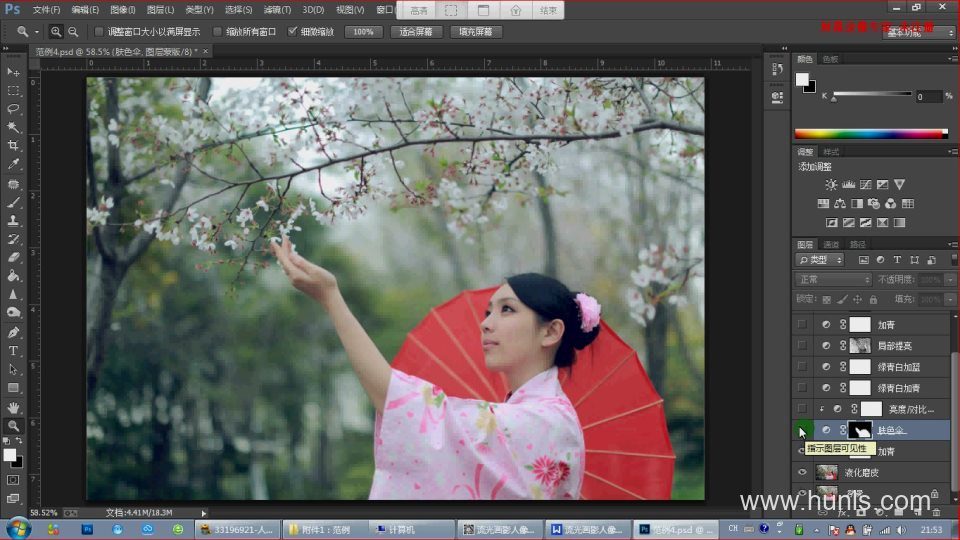Image resolution: width=960 pixels, height=540 pixels.
Task: Add a Levels adjustment layer
Action: pos(848,184)
